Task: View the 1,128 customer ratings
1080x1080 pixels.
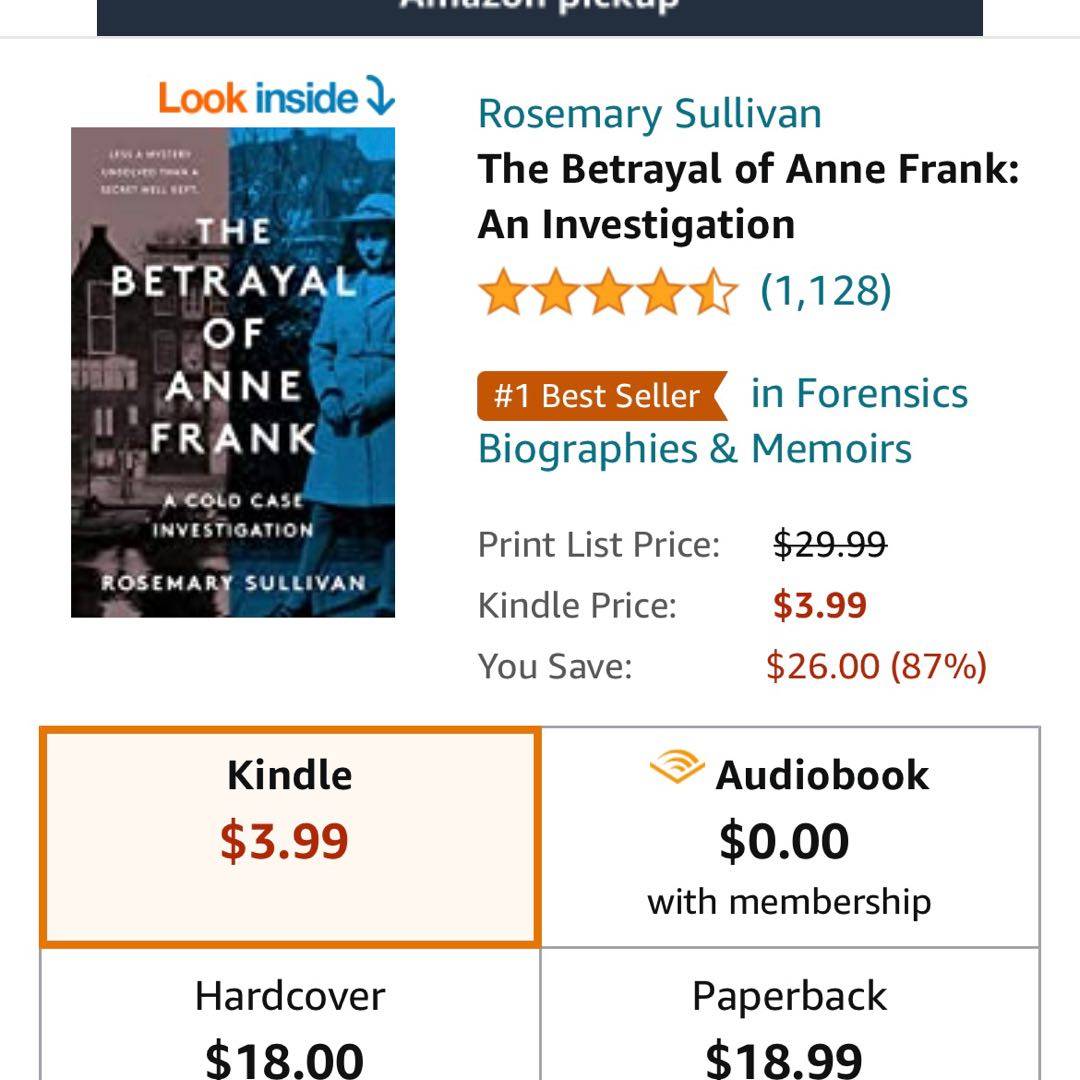Action: (826, 291)
